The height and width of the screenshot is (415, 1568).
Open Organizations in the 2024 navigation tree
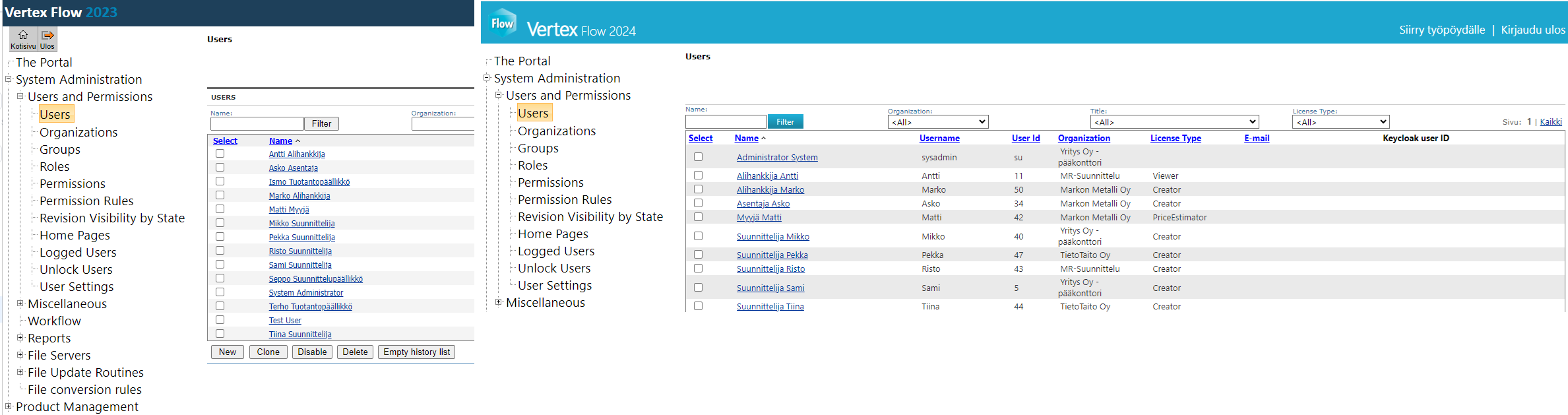[x=556, y=131]
